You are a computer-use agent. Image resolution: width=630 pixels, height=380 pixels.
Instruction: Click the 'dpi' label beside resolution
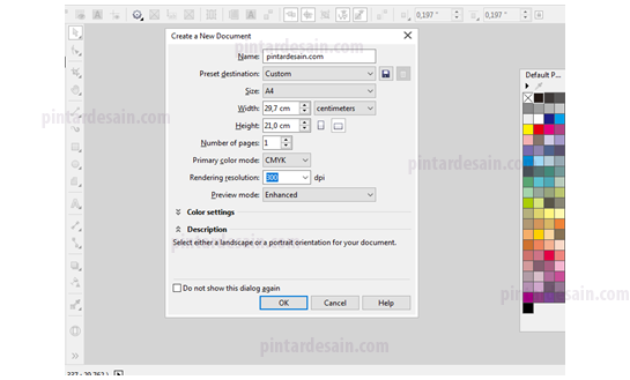coord(319,178)
